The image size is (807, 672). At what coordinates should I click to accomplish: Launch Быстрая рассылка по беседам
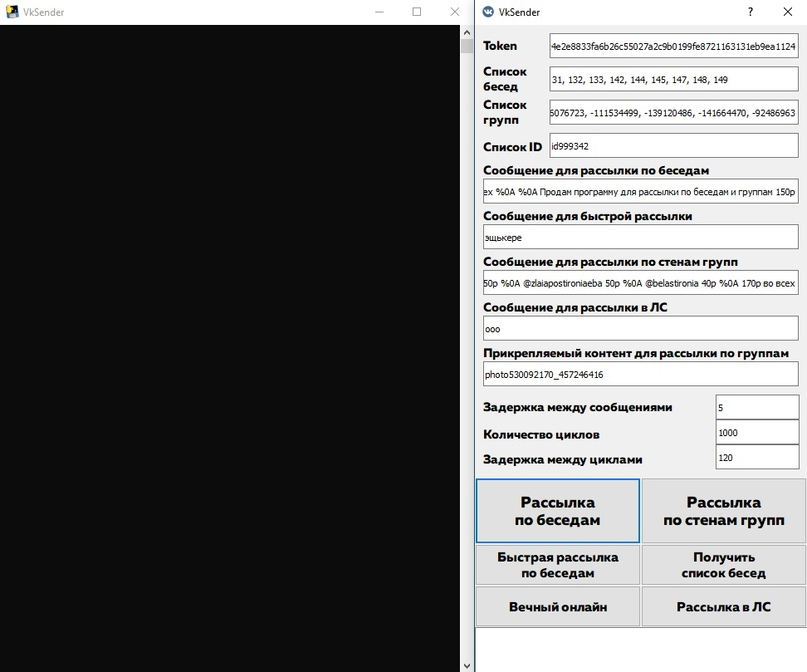click(x=558, y=565)
